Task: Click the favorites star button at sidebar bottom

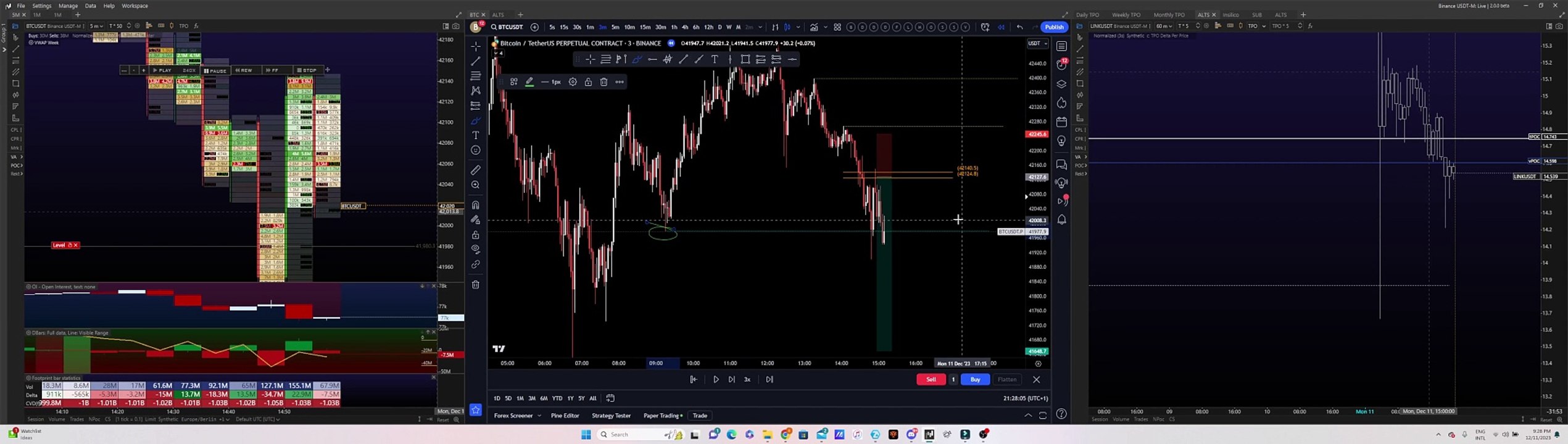Action: 475,409
